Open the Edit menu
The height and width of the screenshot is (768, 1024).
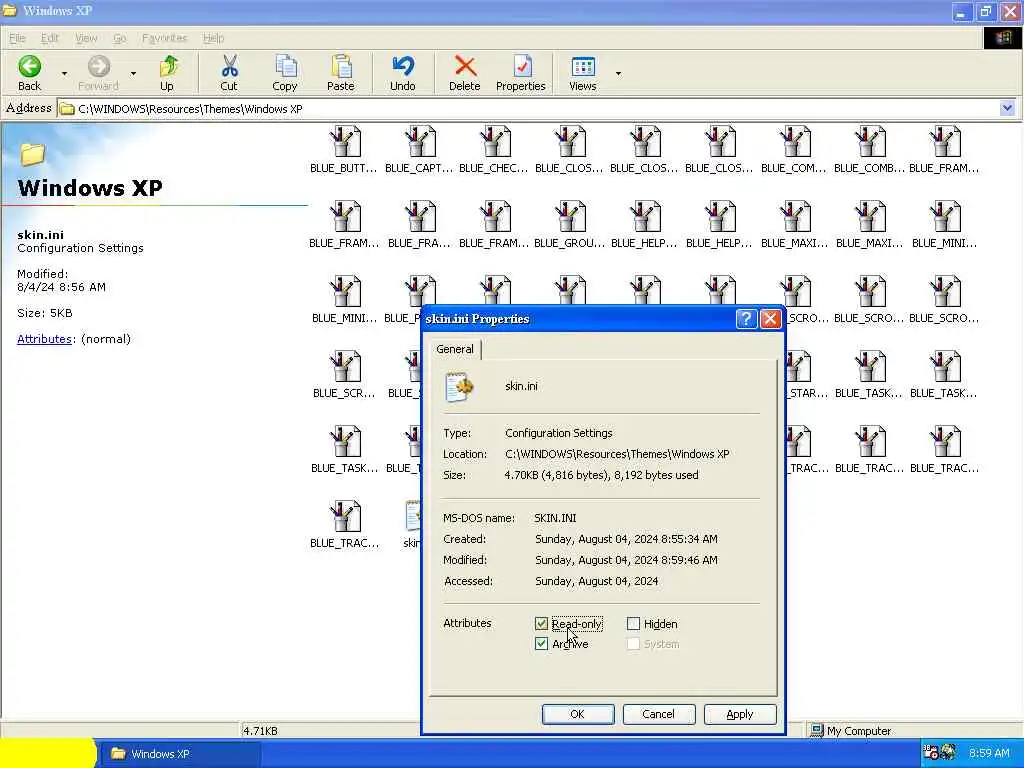(50, 38)
